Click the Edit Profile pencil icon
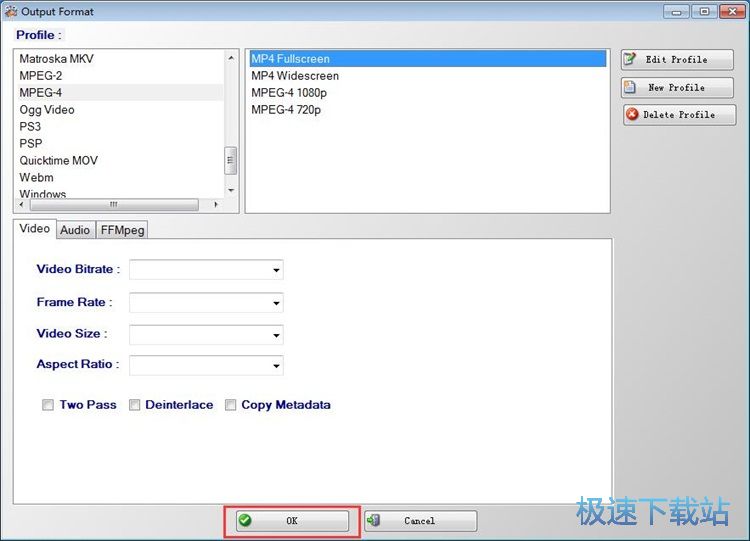Screen dimensions: 750x541 click(630, 59)
